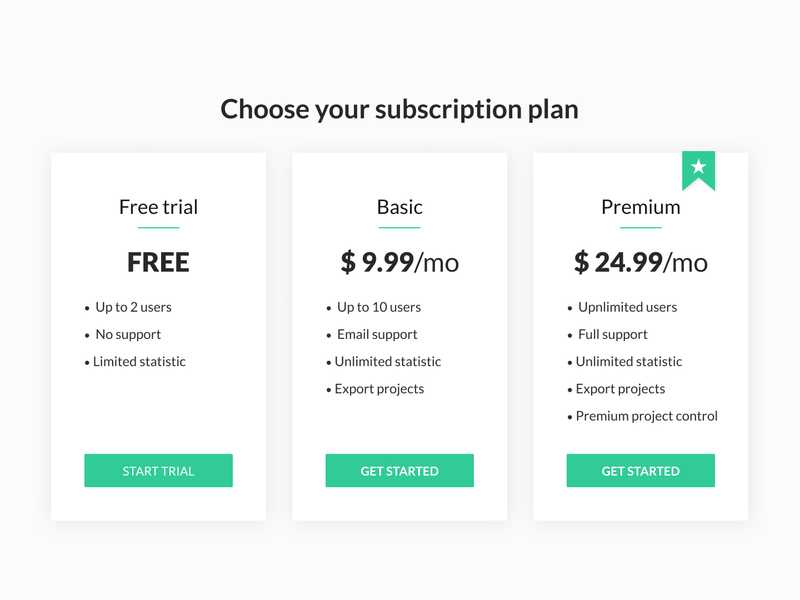Click 'Up to 2 users' feature
The height and width of the screenshot is (600, 800).
[133, 307]
